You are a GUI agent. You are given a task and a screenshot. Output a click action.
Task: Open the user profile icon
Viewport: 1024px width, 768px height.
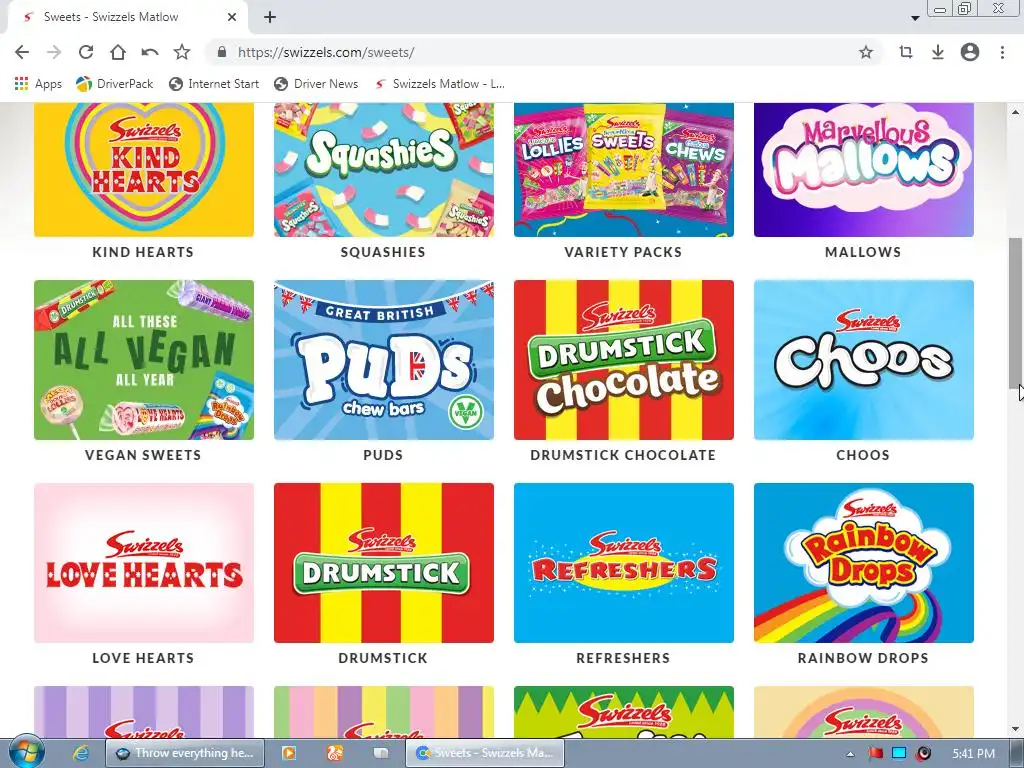pos(970,52)
